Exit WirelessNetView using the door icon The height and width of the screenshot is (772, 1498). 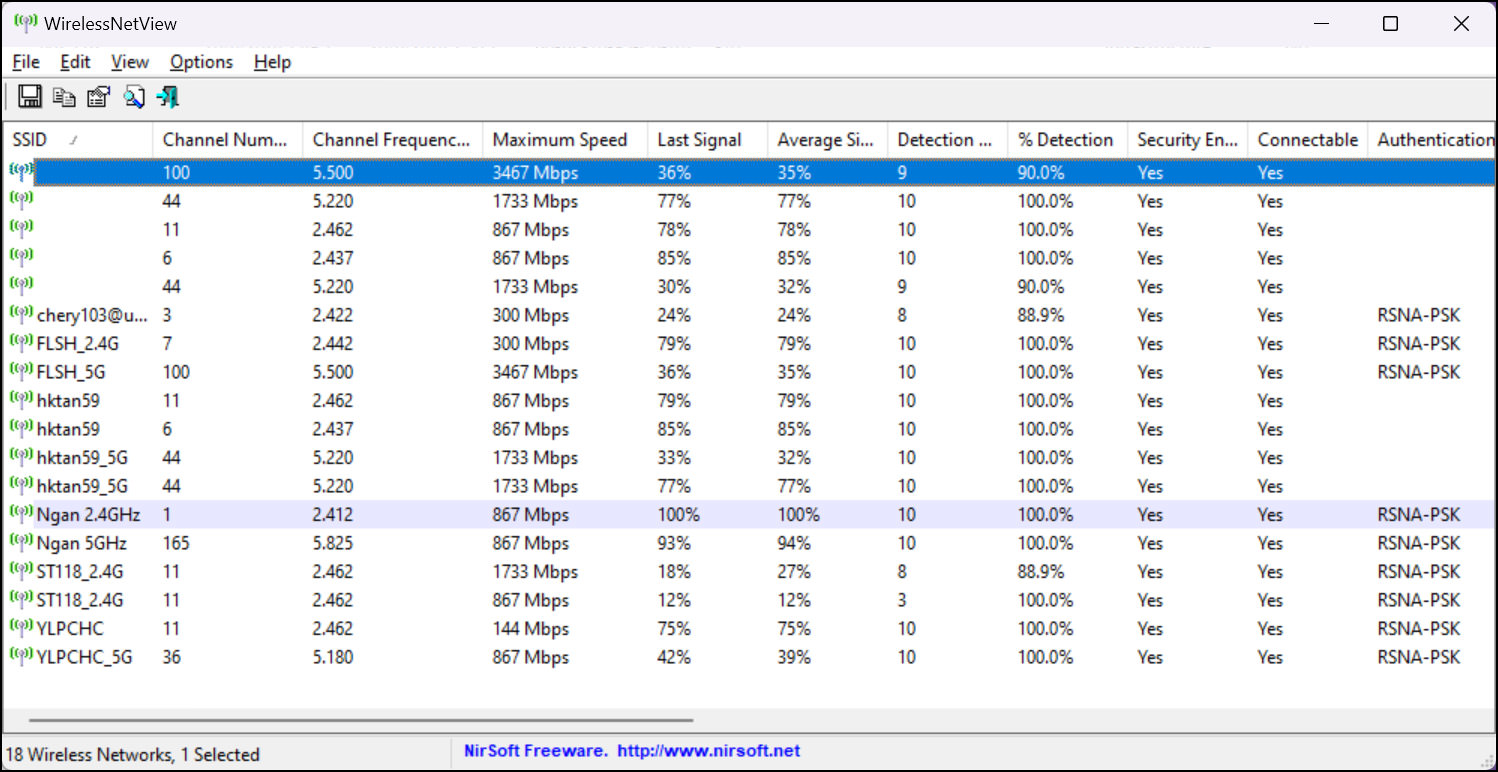(x=168, y=96)
